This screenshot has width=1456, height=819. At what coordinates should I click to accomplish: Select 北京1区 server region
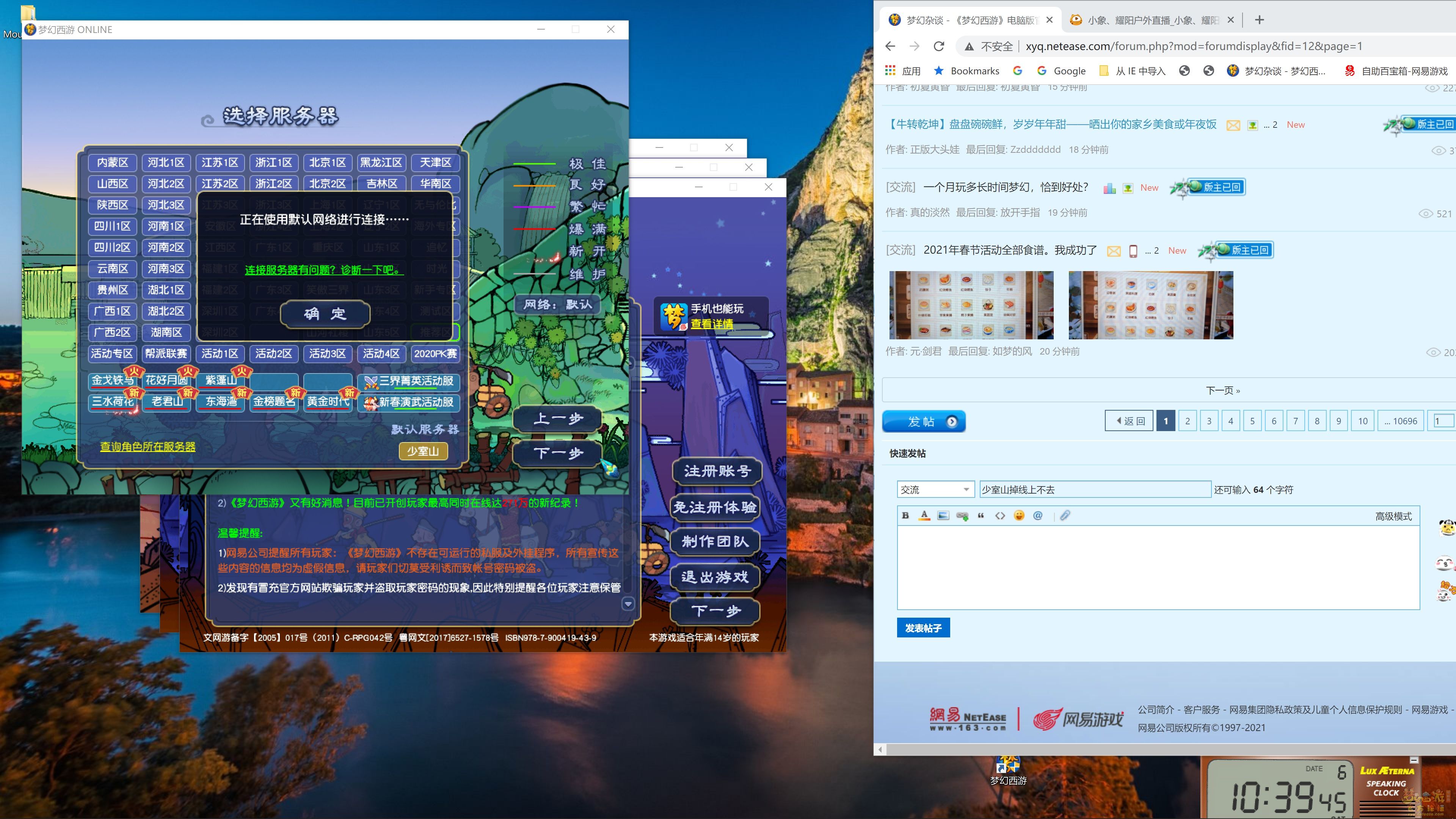coord(328,163)
